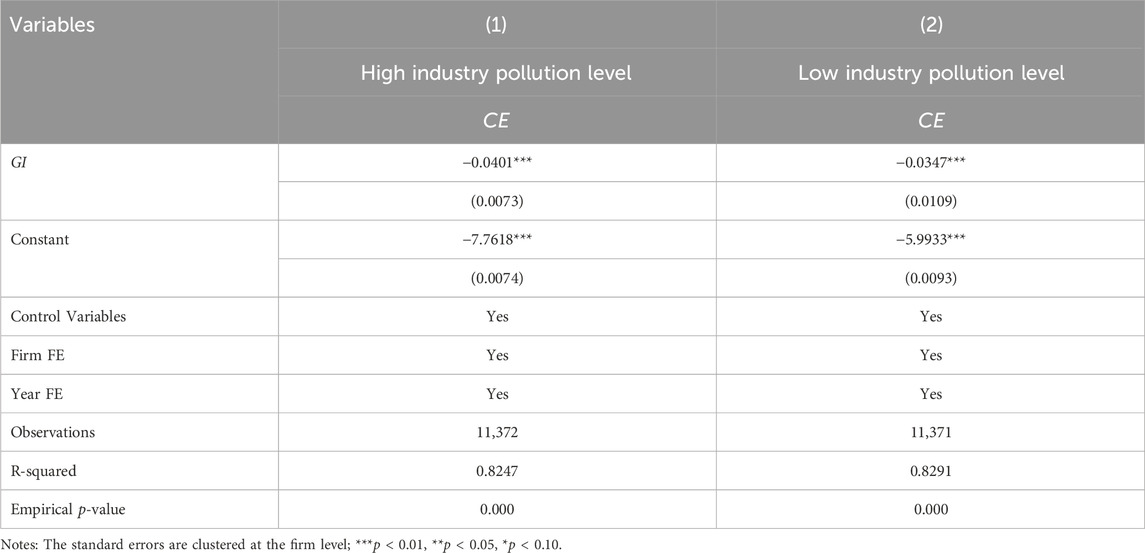Select the column (2) header

931,25
